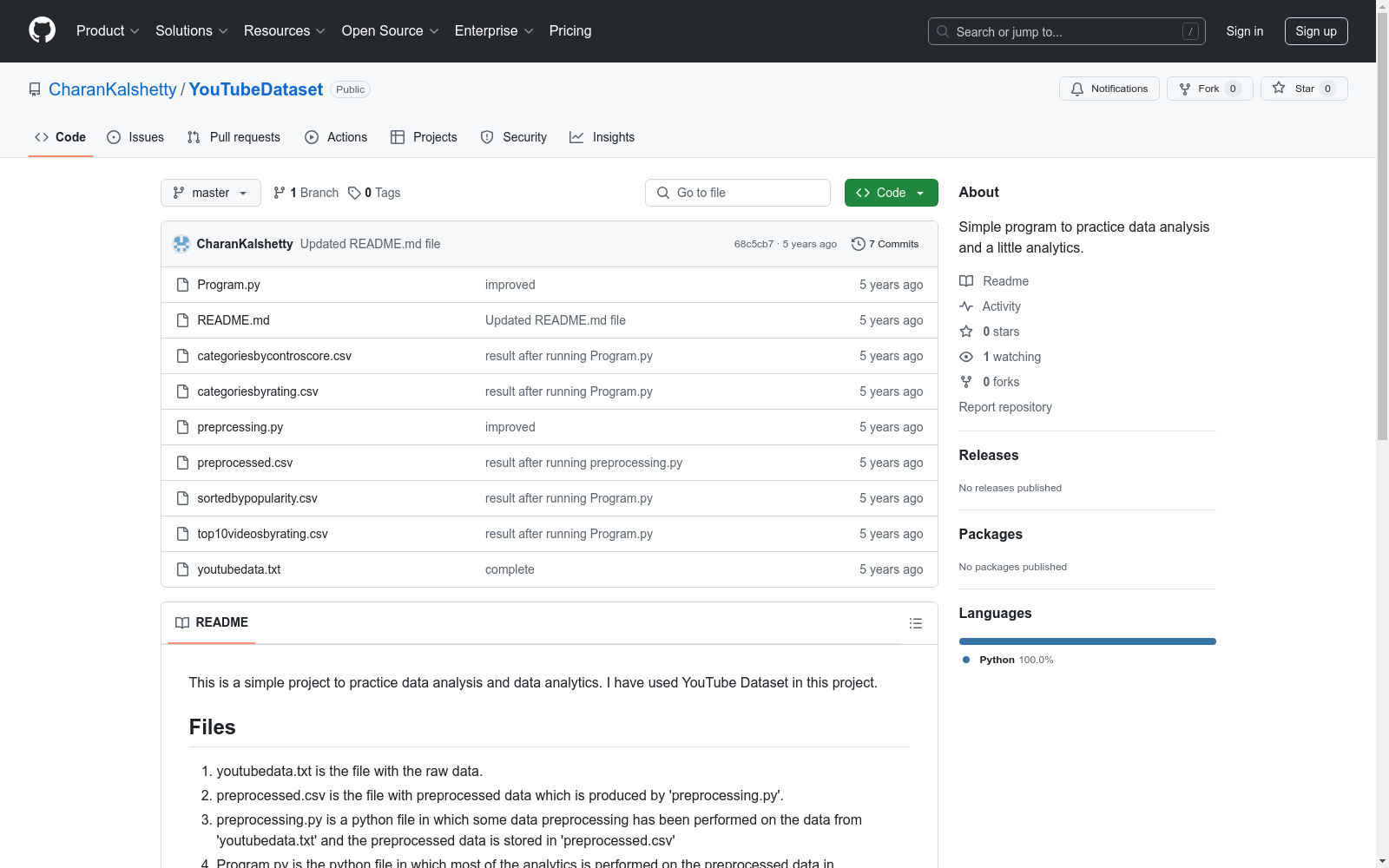Click the file icon beside preprcessing.py
The height and width of the screenshot is (868, 1389).
182,427
